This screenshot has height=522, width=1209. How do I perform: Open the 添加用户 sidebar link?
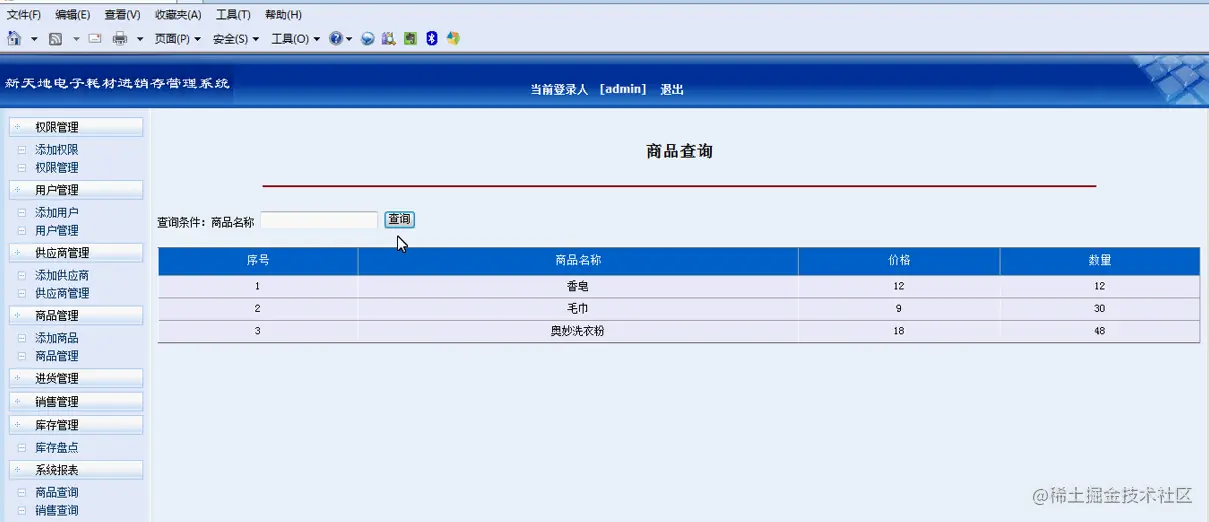coord(57,213)
